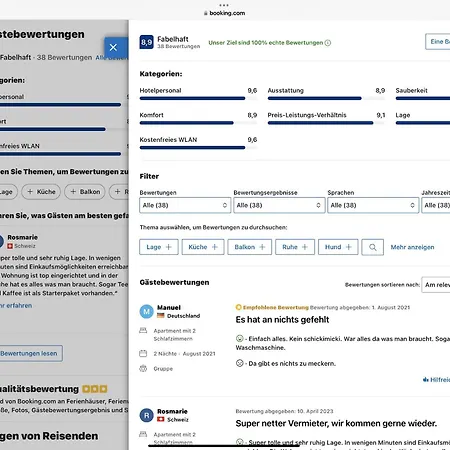Click the search magnifier topic button

coord(373,247)
